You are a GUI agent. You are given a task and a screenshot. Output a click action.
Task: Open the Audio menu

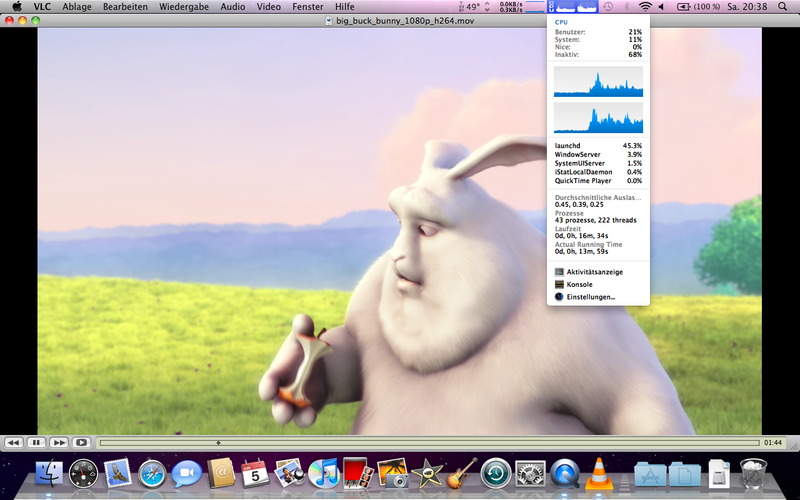[233, 7]
